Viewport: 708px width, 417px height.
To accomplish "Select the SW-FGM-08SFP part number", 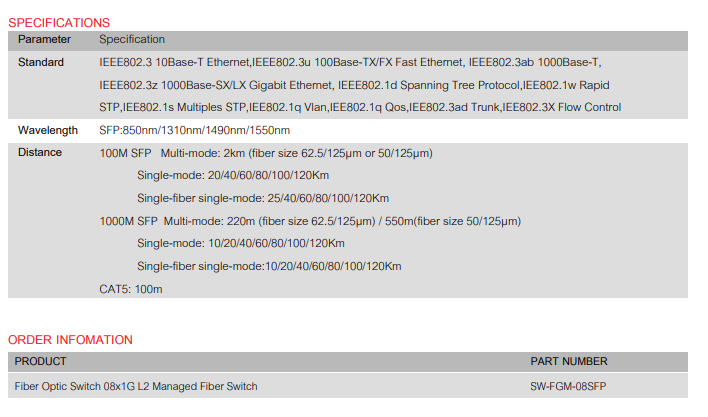I will click(x=568, y=386).
